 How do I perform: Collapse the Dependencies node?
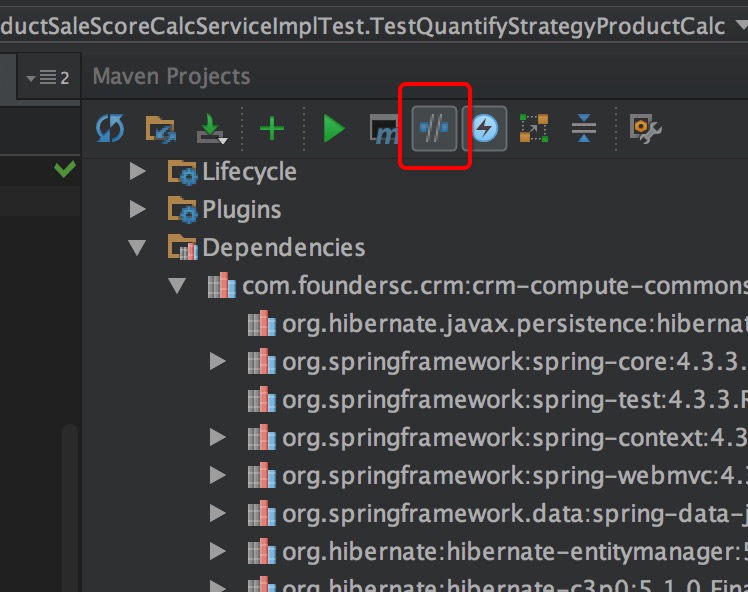137,248
